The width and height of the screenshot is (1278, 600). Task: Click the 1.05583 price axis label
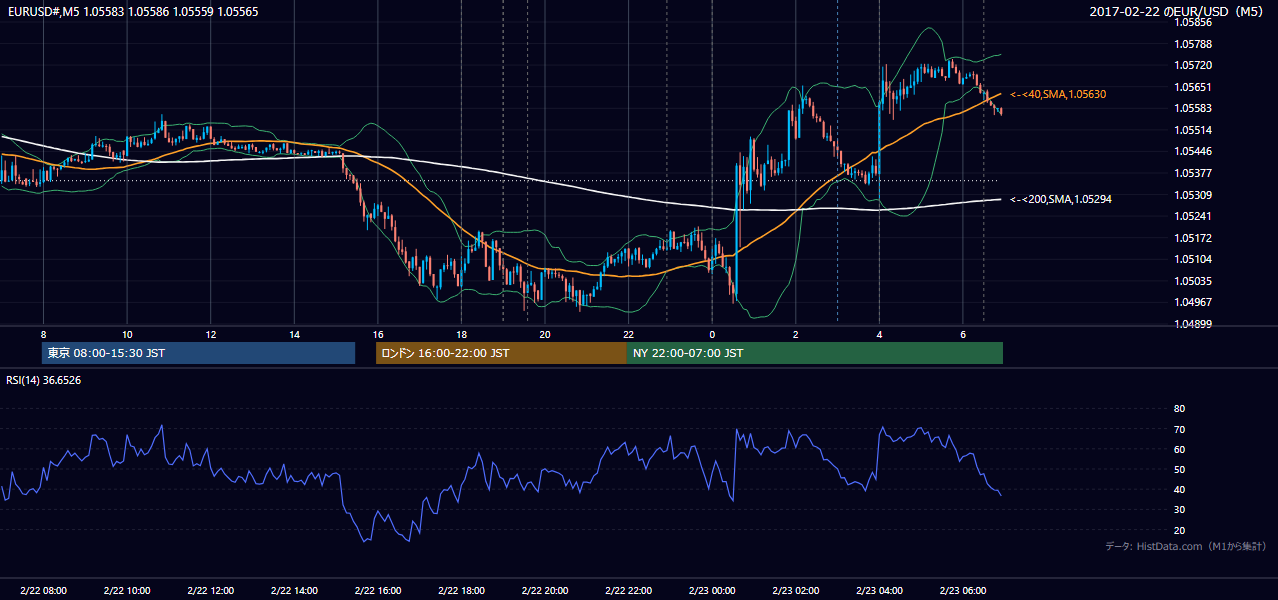tap(1194, 108)
